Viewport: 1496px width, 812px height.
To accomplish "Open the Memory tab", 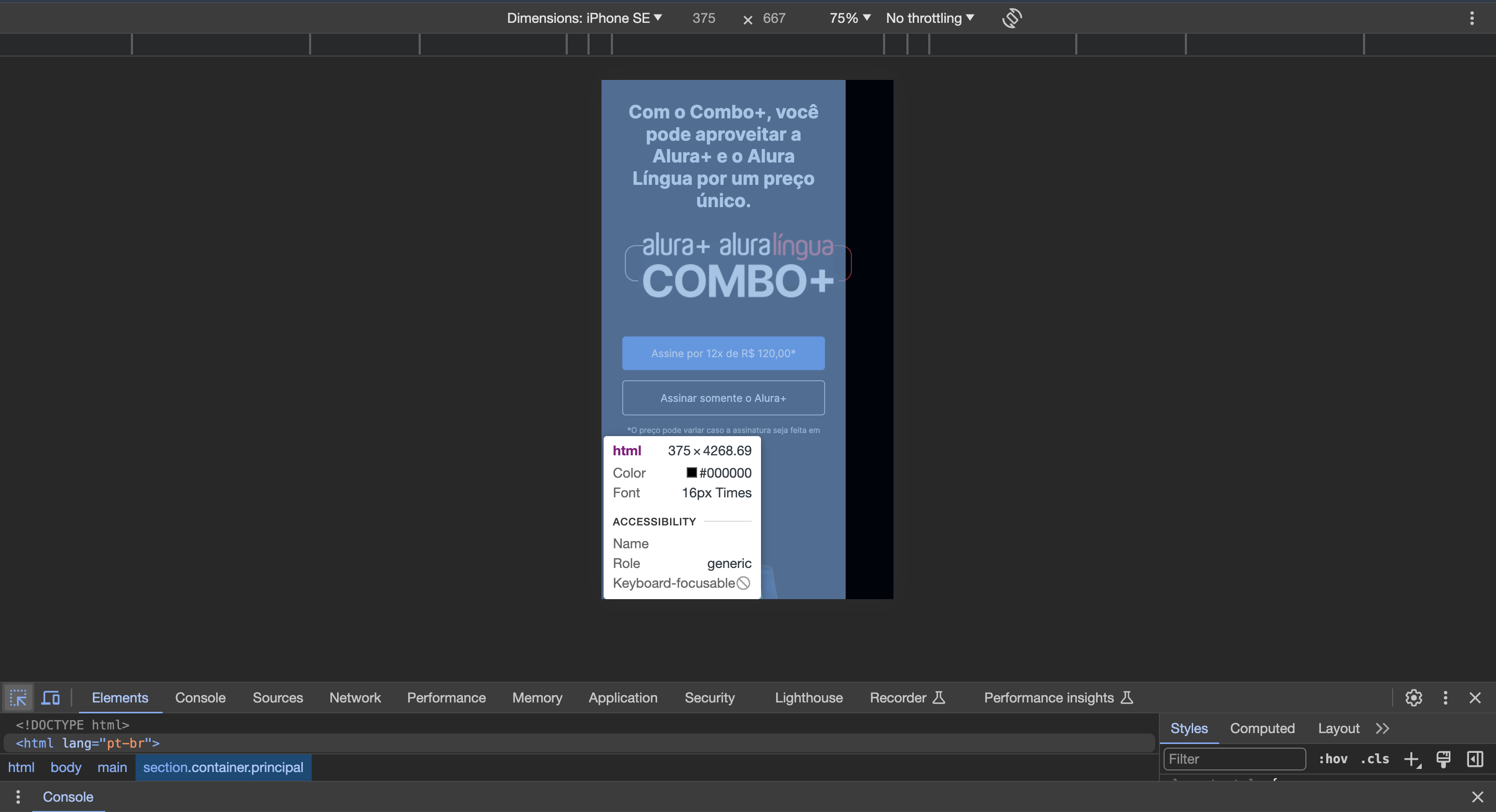I will pyautogui.click(x=537, y=698).
